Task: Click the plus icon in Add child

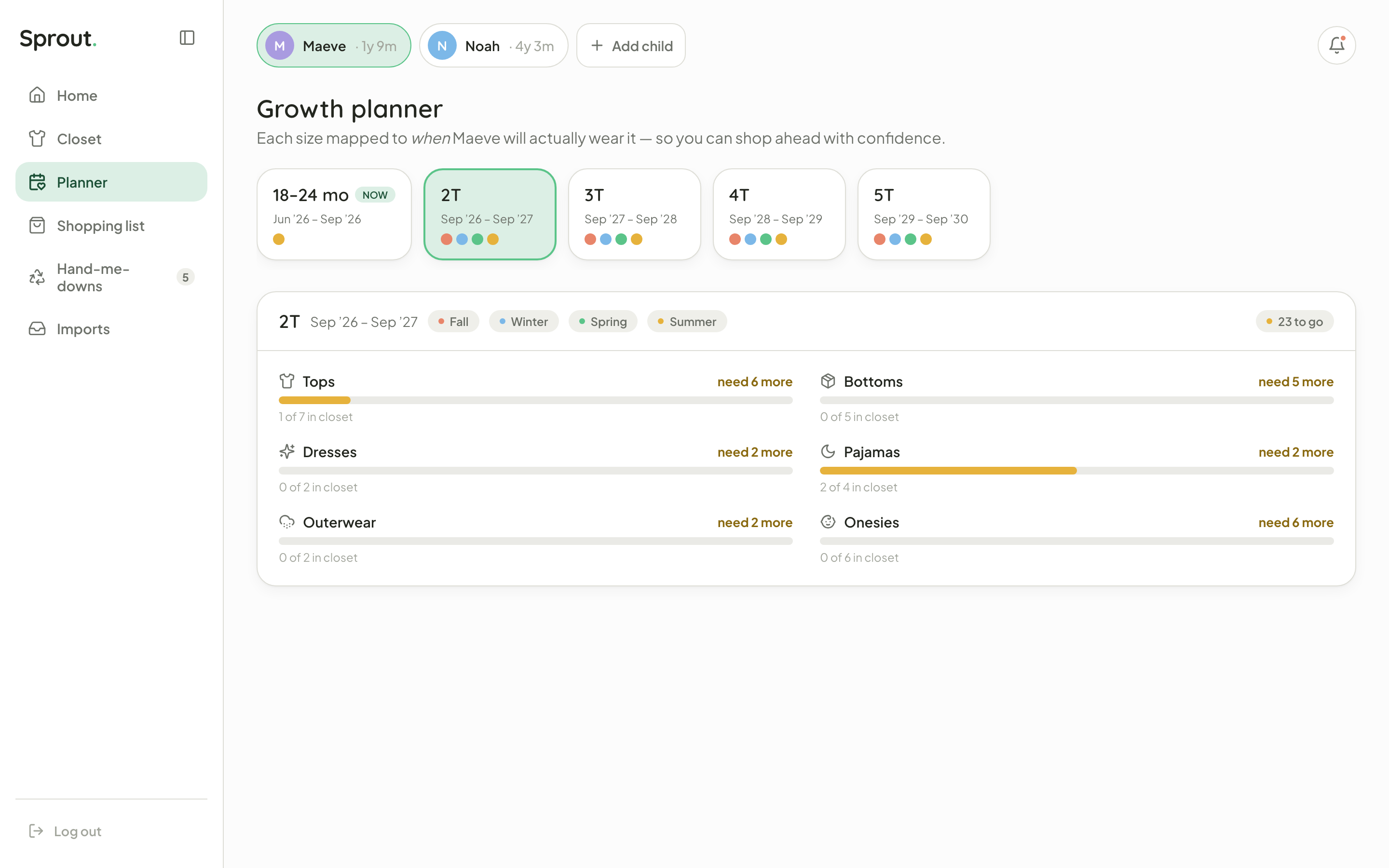Action: [x=597, y=45]
